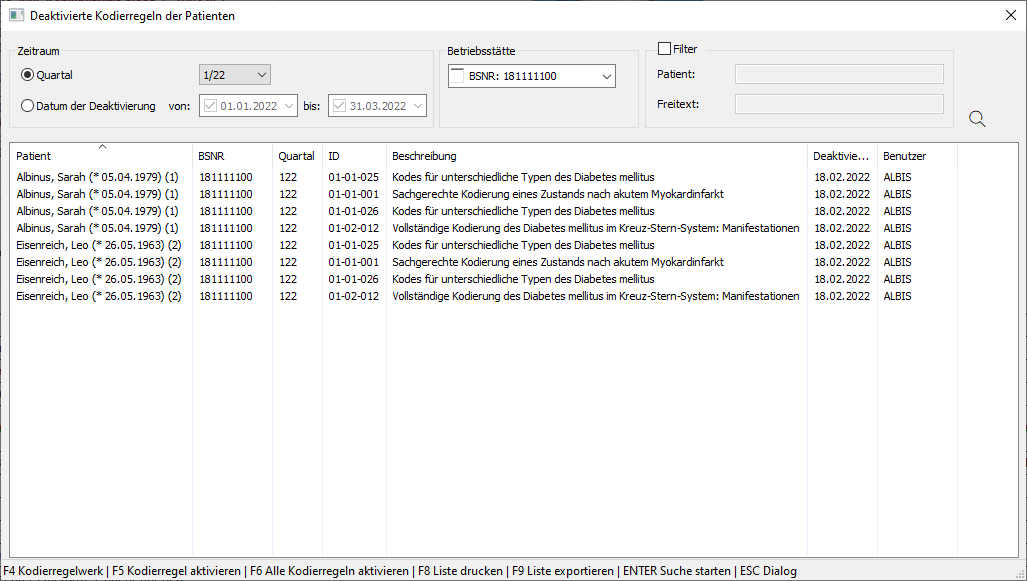Select first Albinus, Sarah row with ID 01-01-025
The image size is (1027, 581).
coord(483,177)
